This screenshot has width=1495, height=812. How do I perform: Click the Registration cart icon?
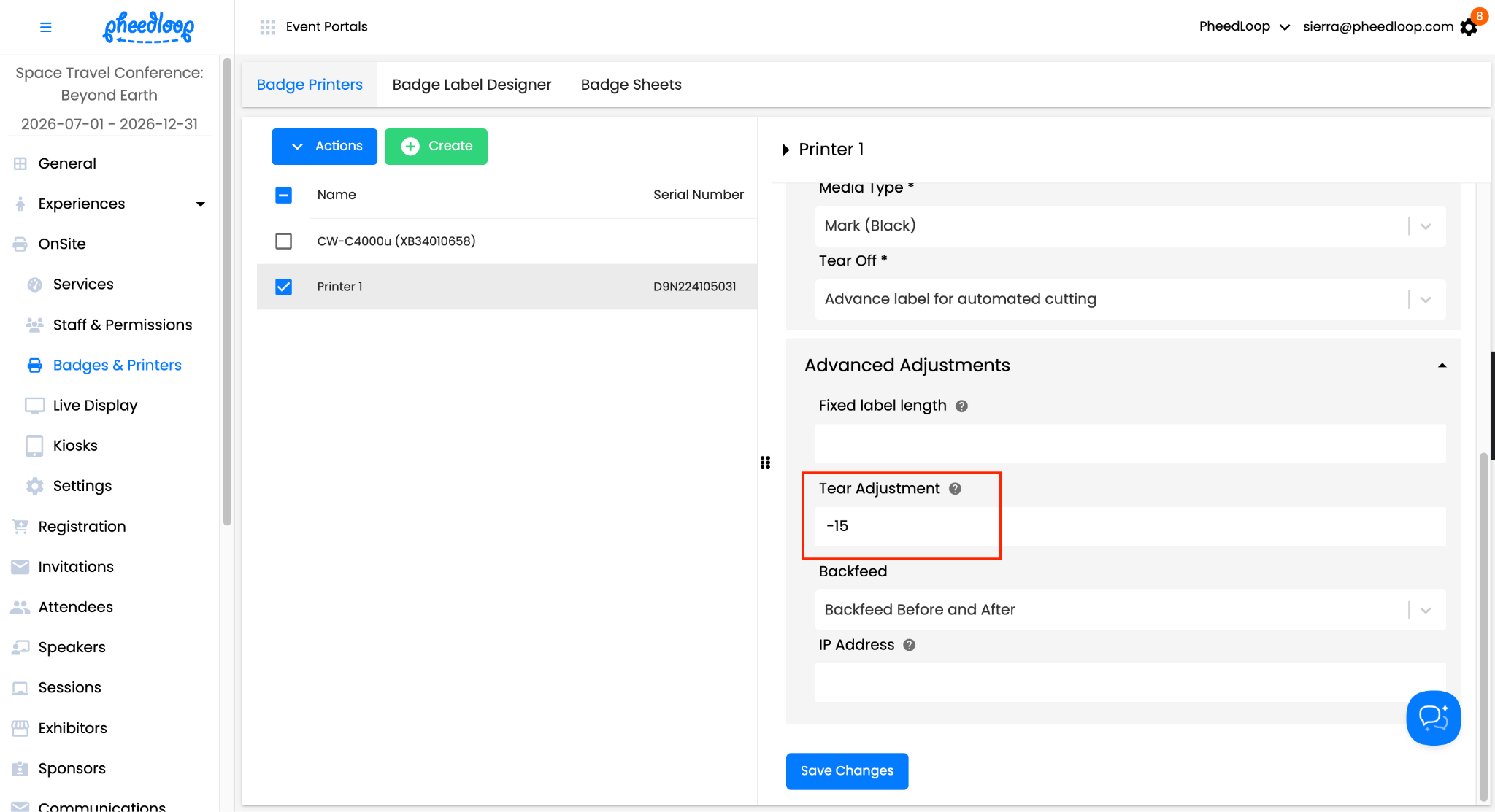(20, 527)
